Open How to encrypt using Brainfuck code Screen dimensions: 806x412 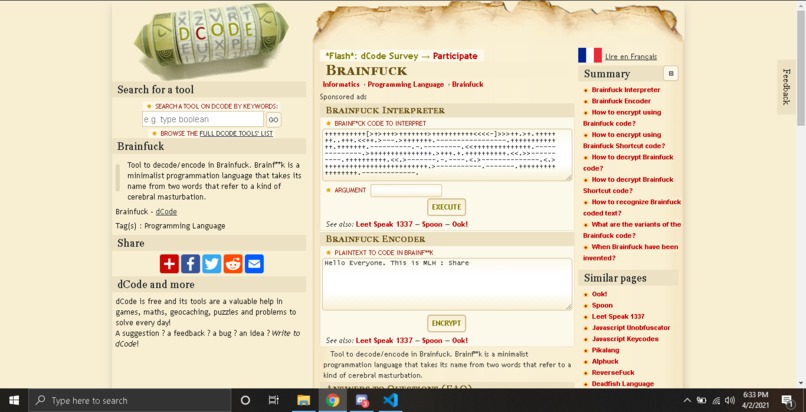tap(622, 118)
